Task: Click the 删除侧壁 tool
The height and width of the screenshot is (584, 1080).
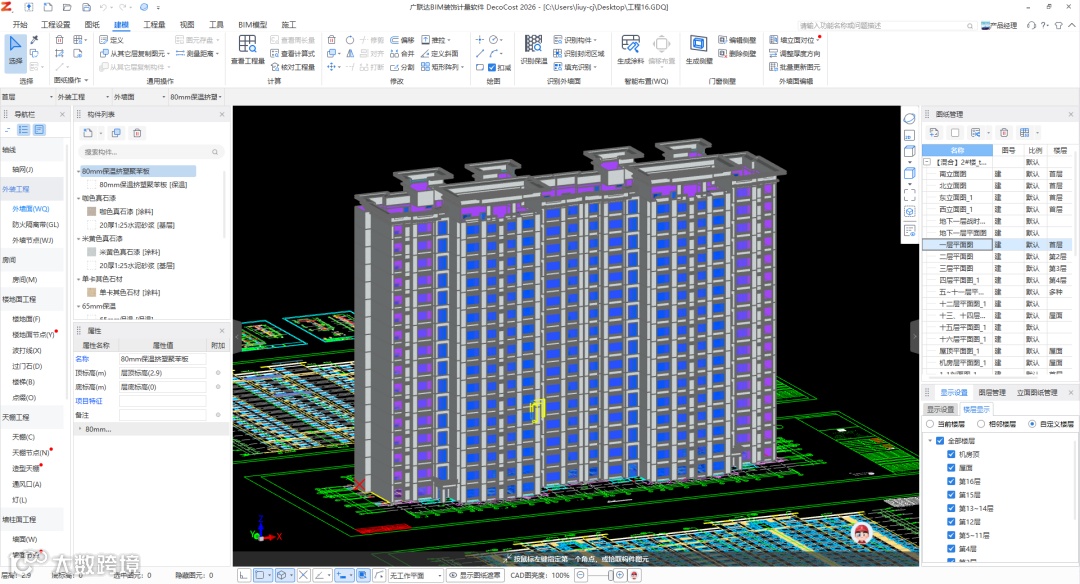Action: [737, 54]
